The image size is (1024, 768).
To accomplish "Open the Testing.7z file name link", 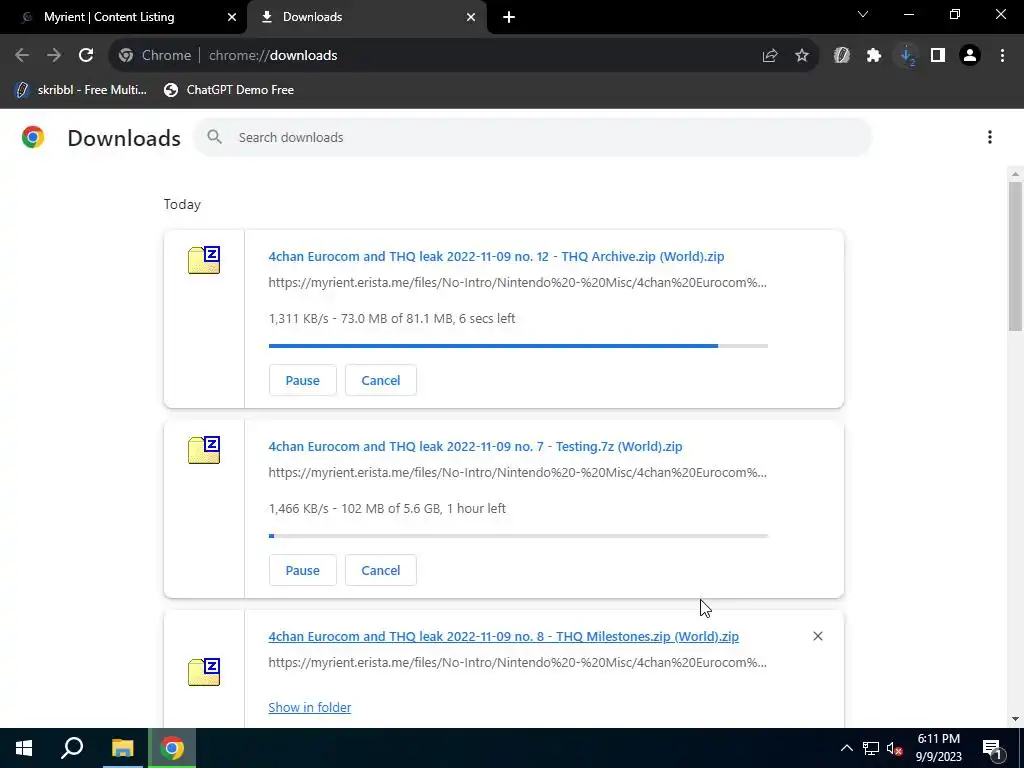I will pyautogui.click(x=475, y=446).
